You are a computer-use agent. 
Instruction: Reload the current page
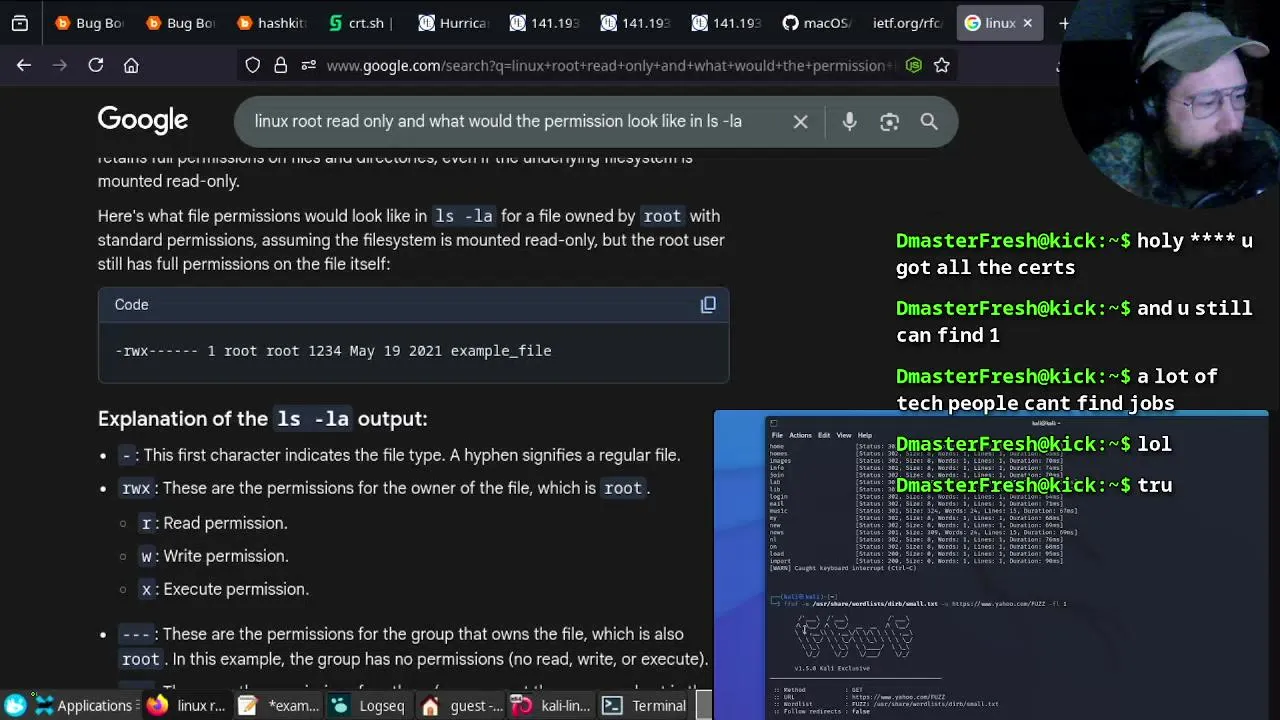(x=96, y=65)
